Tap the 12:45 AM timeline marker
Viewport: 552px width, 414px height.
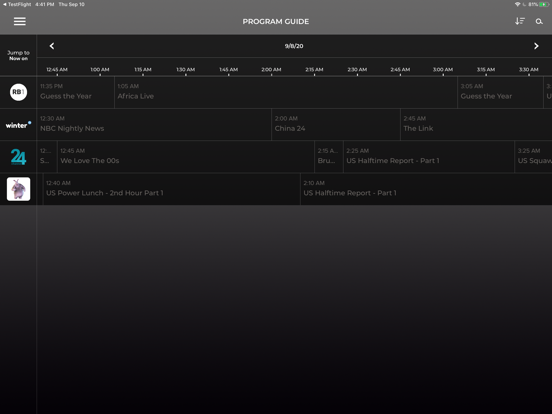point(57,70)
